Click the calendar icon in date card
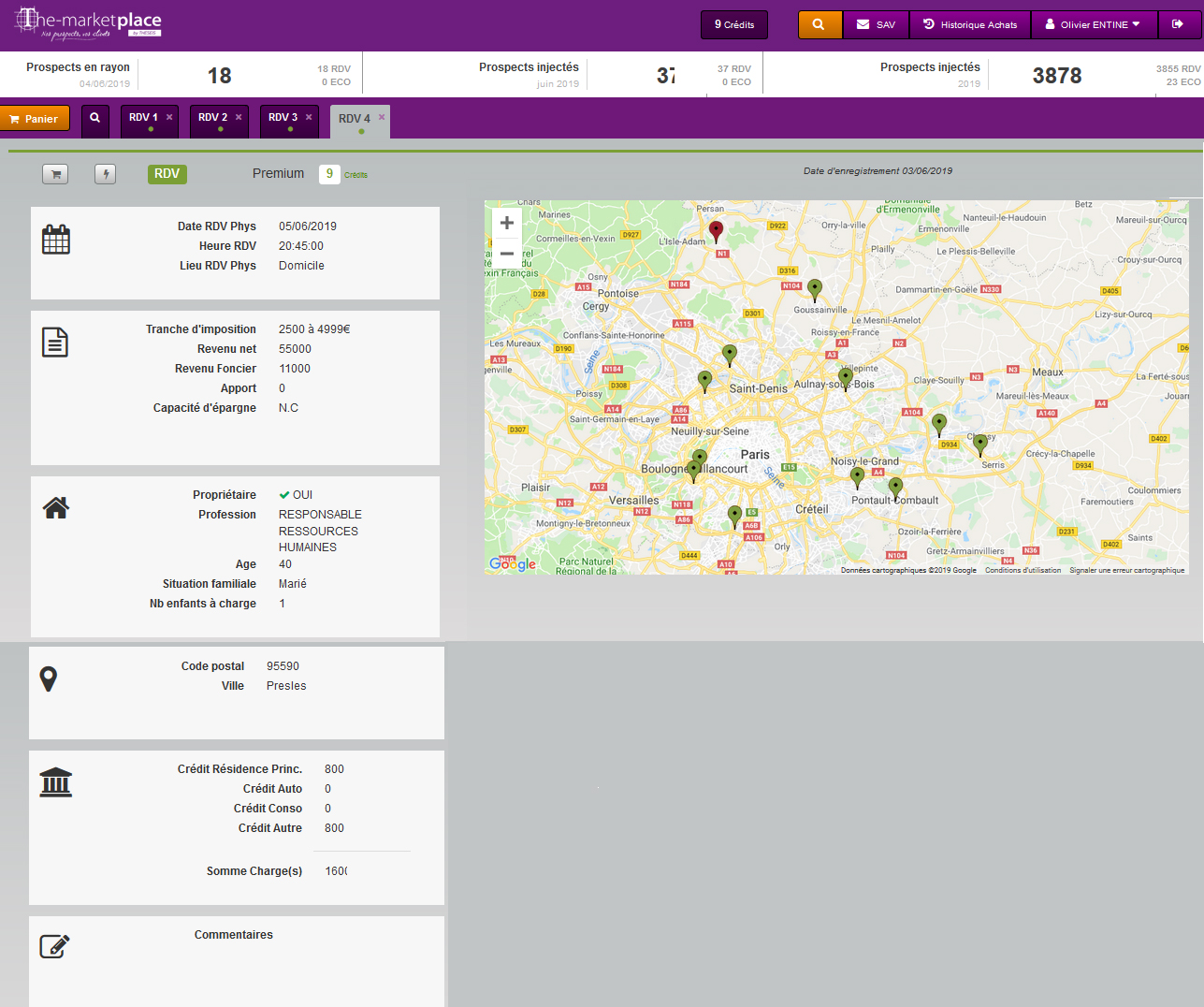This screenshot has height=1007, width=1204. tap(56, 240)
